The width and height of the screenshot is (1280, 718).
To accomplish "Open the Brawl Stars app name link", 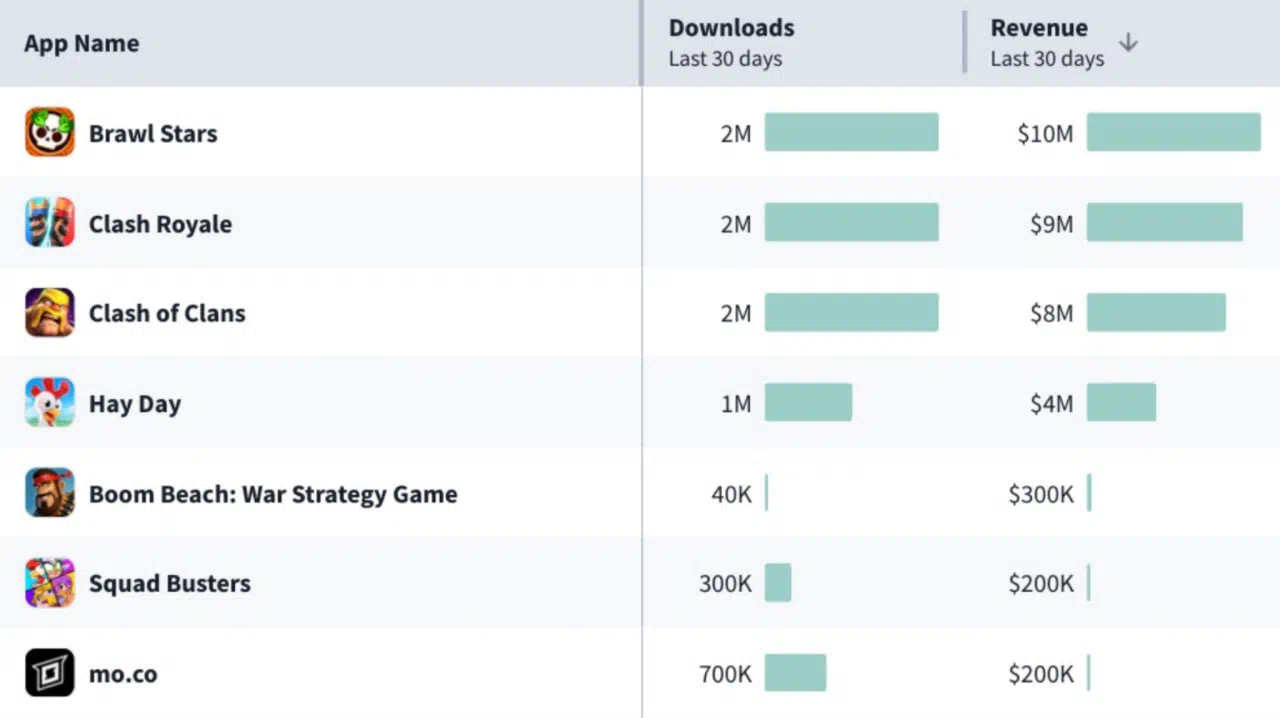I will click(153, 133).
